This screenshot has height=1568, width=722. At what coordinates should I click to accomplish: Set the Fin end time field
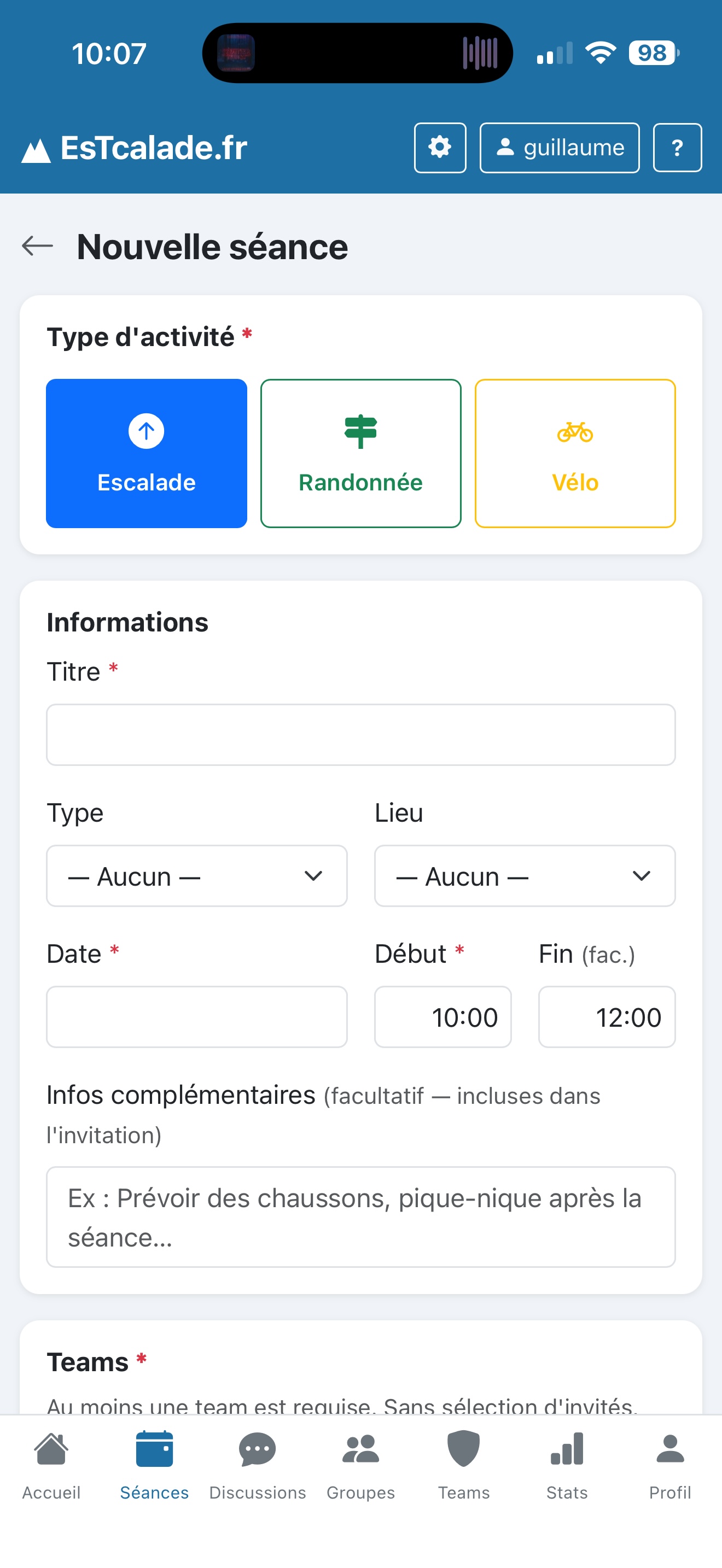(607, 1017)
